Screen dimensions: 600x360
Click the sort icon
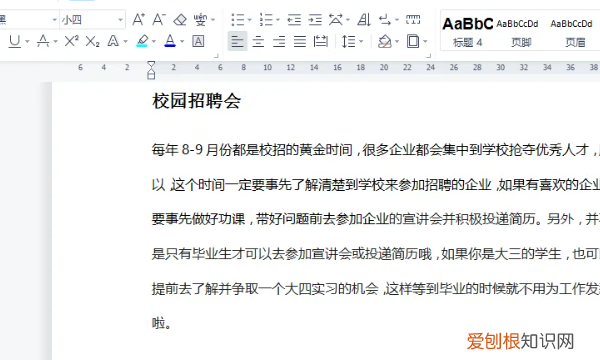tap(364, 20)
